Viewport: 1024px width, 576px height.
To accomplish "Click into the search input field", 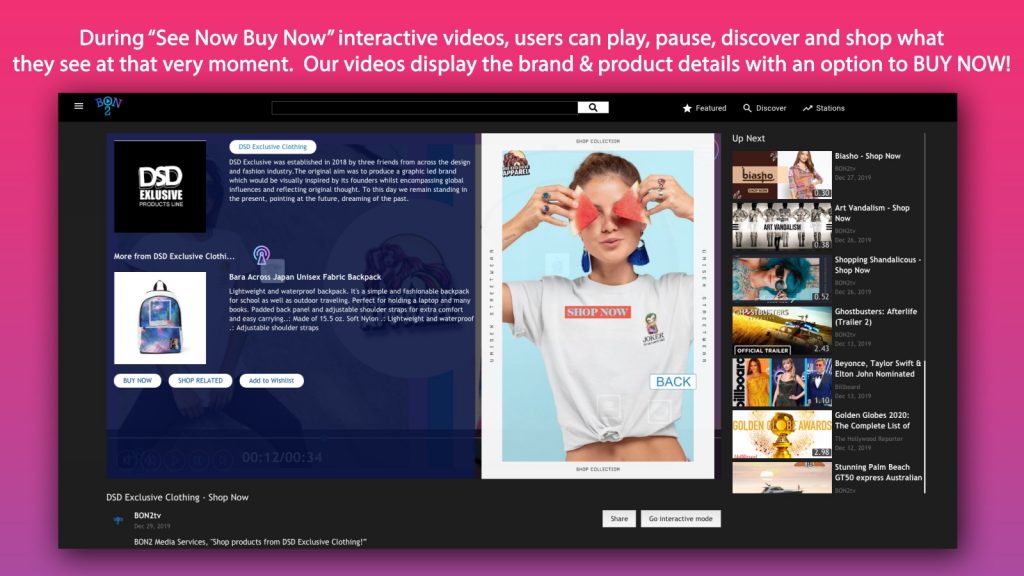I will (424, 107).
